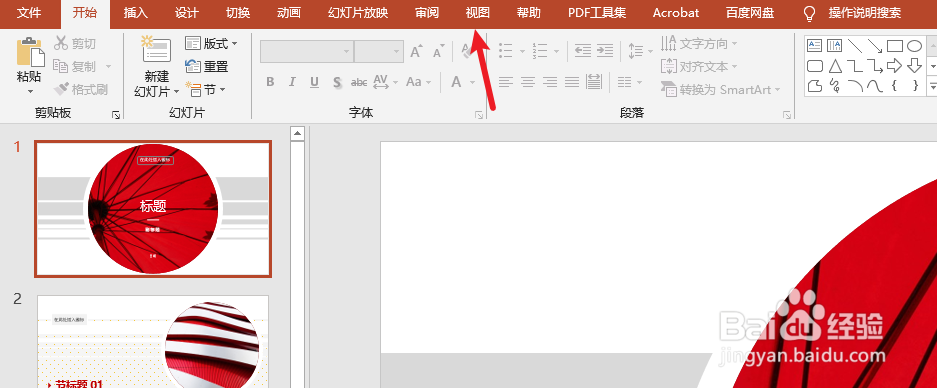Select the Freeform shape
The height and width of the screenshot is (388, 937).
coord(815,85)
